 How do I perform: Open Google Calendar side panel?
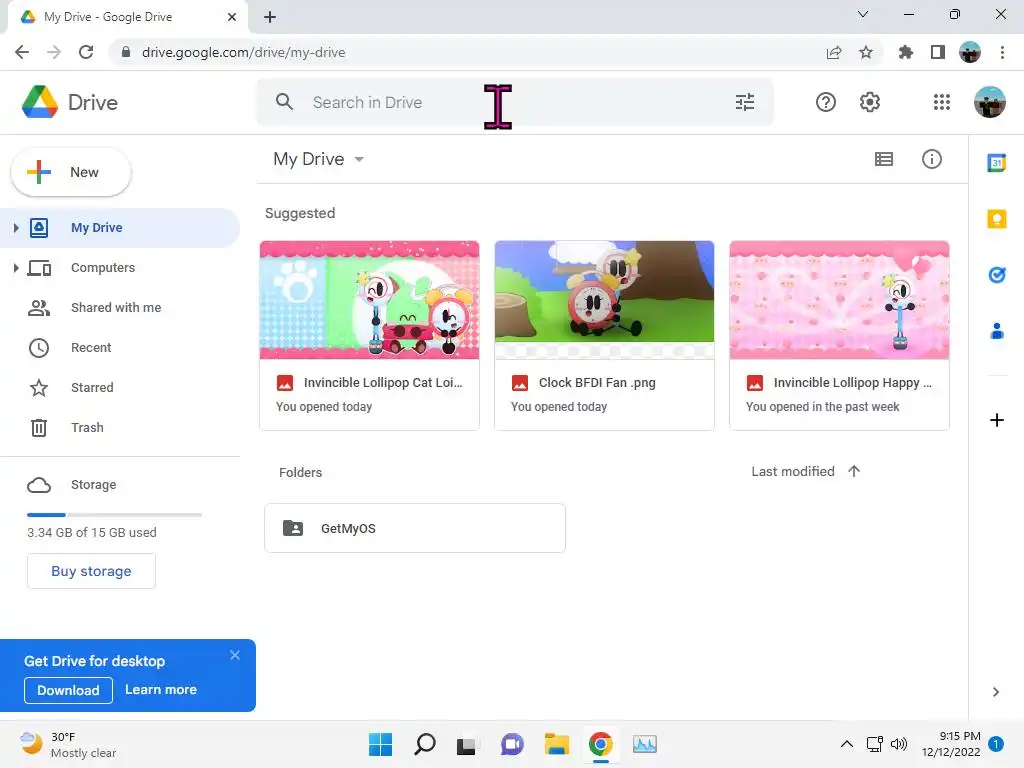[x=996, y=163]
